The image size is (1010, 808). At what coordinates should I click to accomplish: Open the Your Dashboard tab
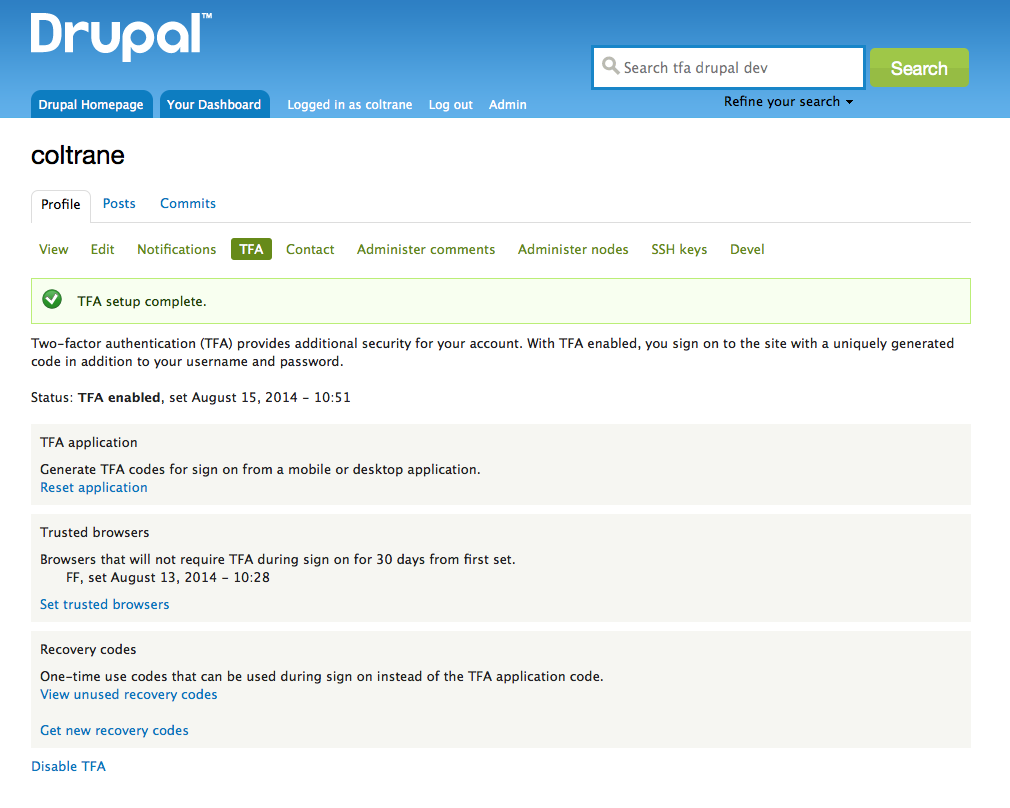pyautogui.click(x=214, y=104)
